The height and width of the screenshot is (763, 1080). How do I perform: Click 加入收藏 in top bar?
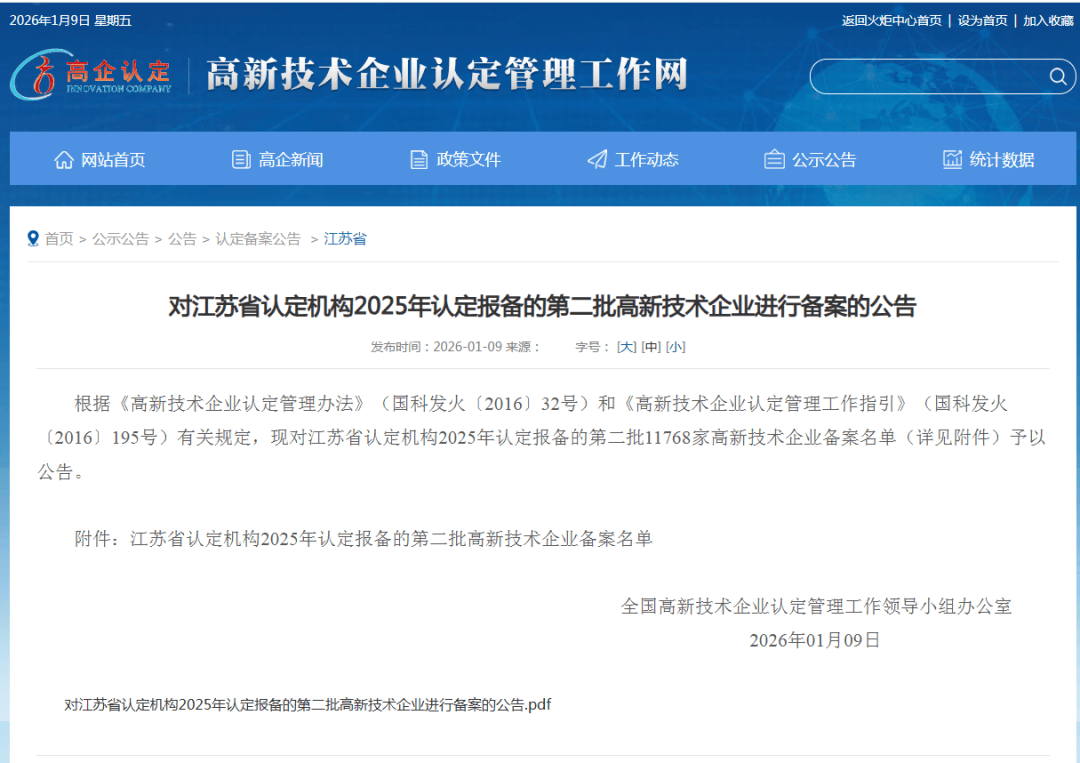click(x=1047, y=21)
